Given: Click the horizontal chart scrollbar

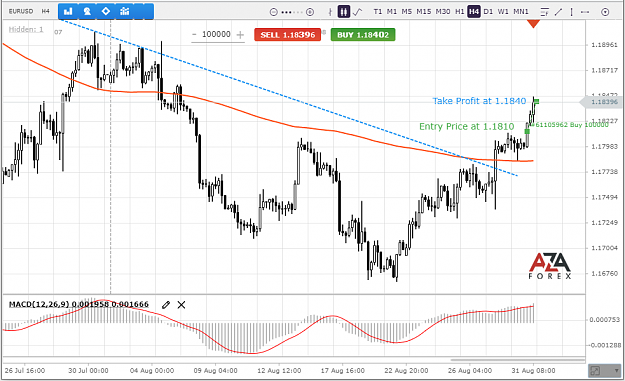Looking at the screenshot, I should click(518, 360).
